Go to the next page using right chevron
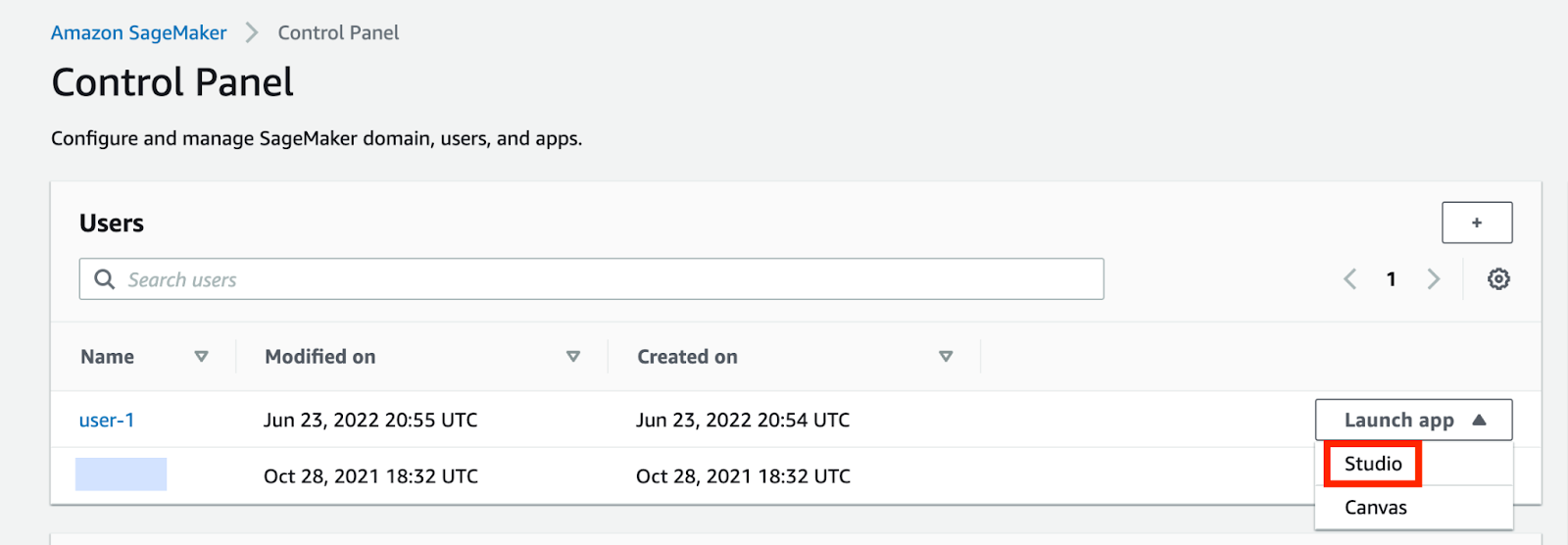Image resolution: width=1568 pixels, height=545 pixels. [x=1433, y=279]
